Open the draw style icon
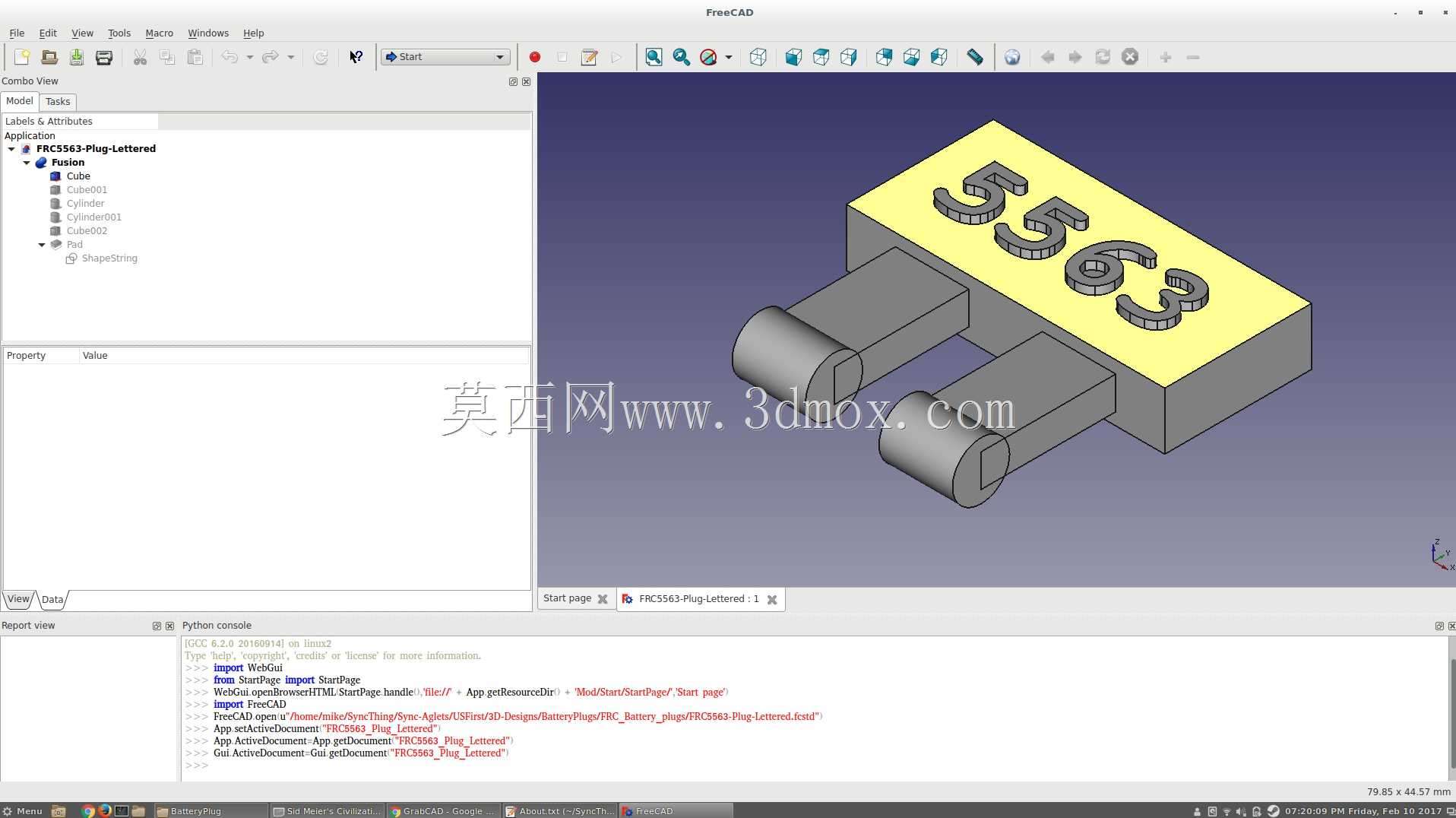This screenshot has height=818, width=1456. pyautogui.click(x=708, y=57)
